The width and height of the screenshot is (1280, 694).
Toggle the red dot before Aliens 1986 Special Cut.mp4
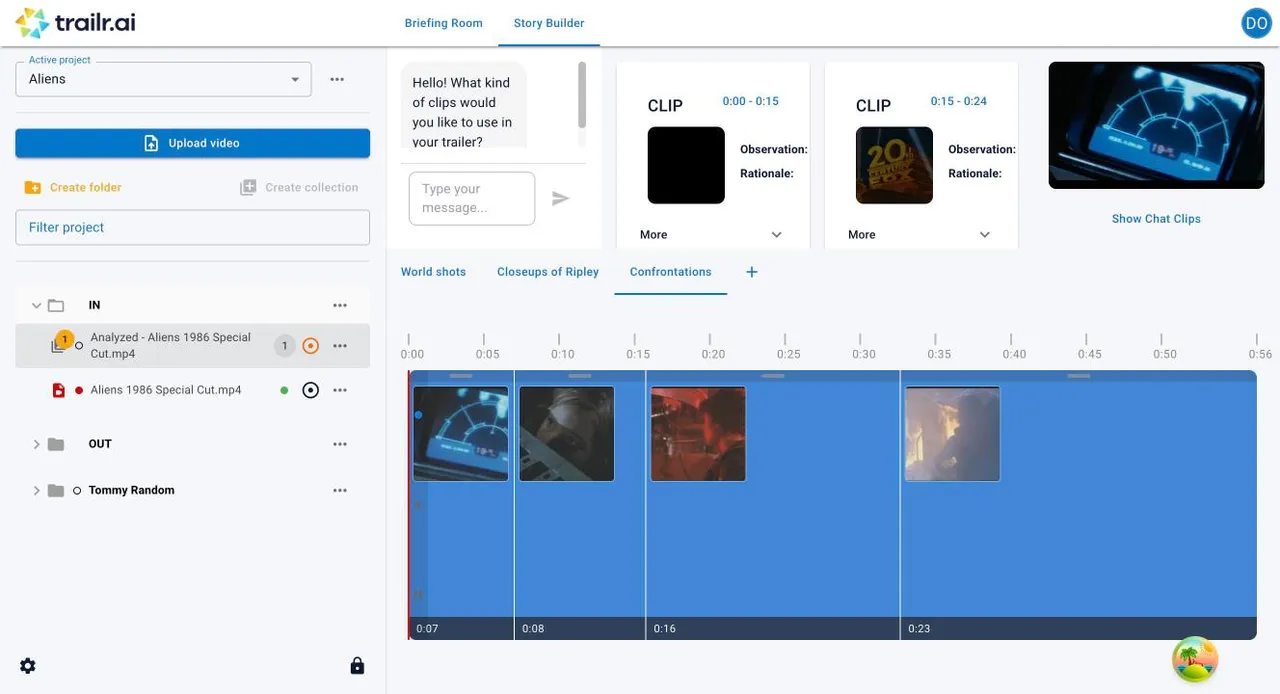pos(79,390)
